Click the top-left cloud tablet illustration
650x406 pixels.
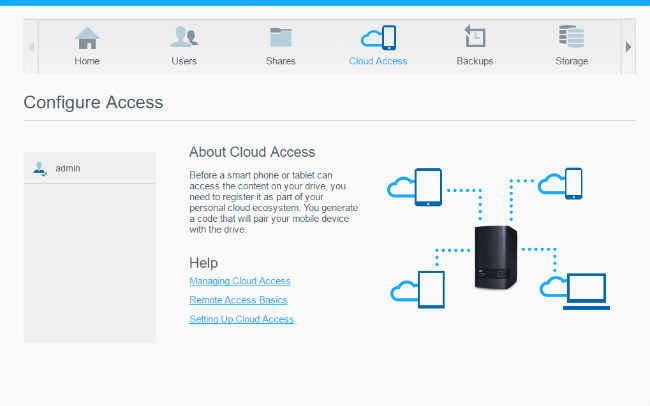(415, 187)
